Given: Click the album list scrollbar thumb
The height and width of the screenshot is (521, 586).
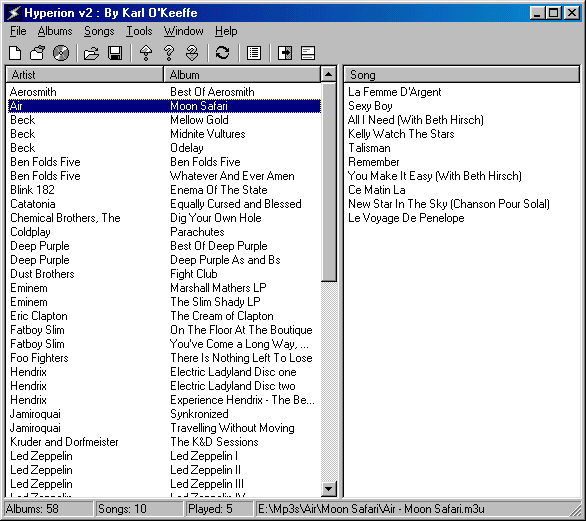Looking at the screenshot, I should [329, 182].
